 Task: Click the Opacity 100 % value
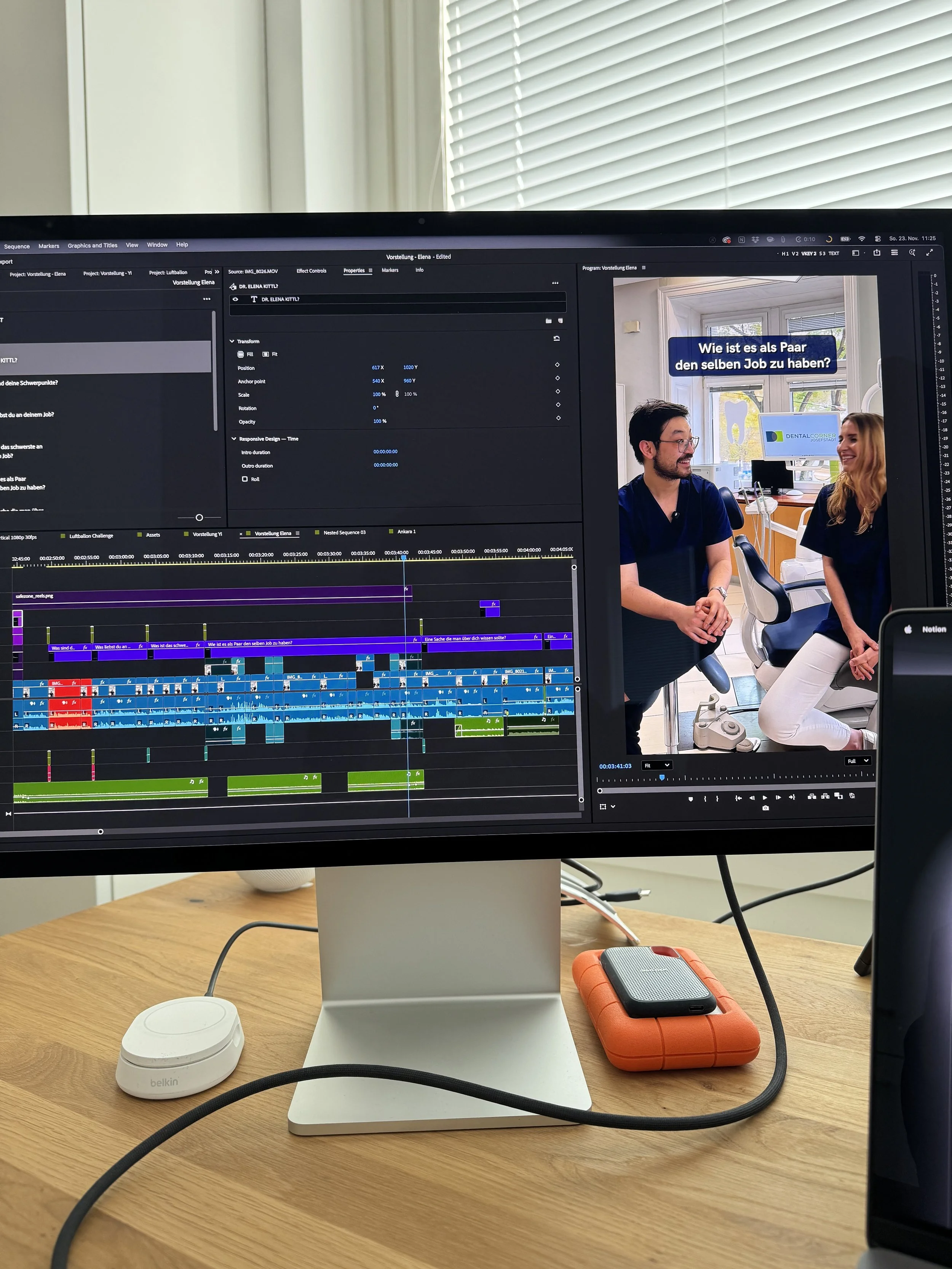pyautogui.click(x=380, y=421)
